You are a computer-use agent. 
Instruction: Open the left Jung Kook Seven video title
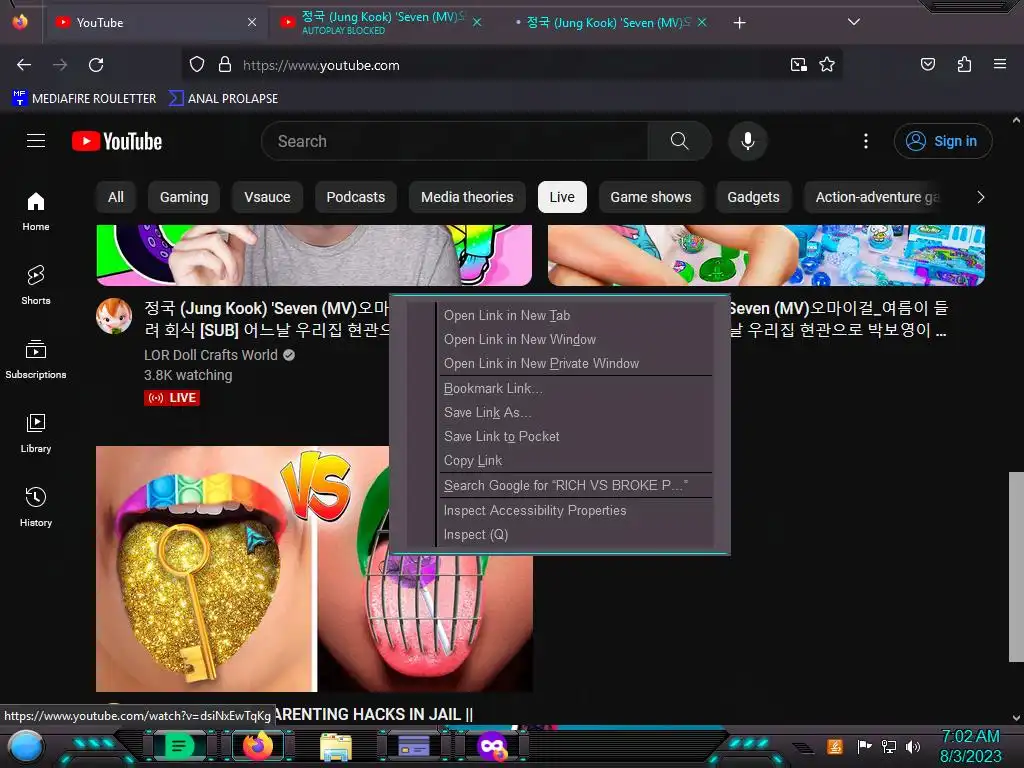point(268,319)
